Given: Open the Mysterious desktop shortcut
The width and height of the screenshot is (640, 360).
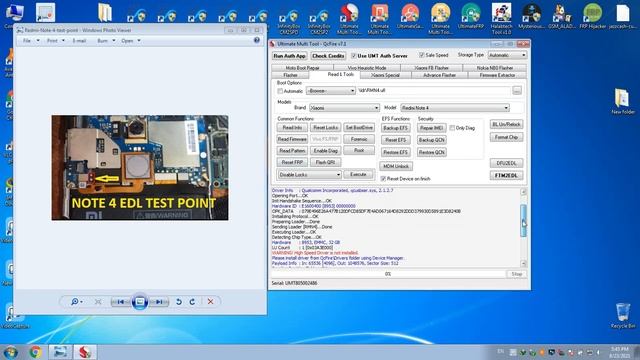Looking at the screenshot, I should (531, 17).
